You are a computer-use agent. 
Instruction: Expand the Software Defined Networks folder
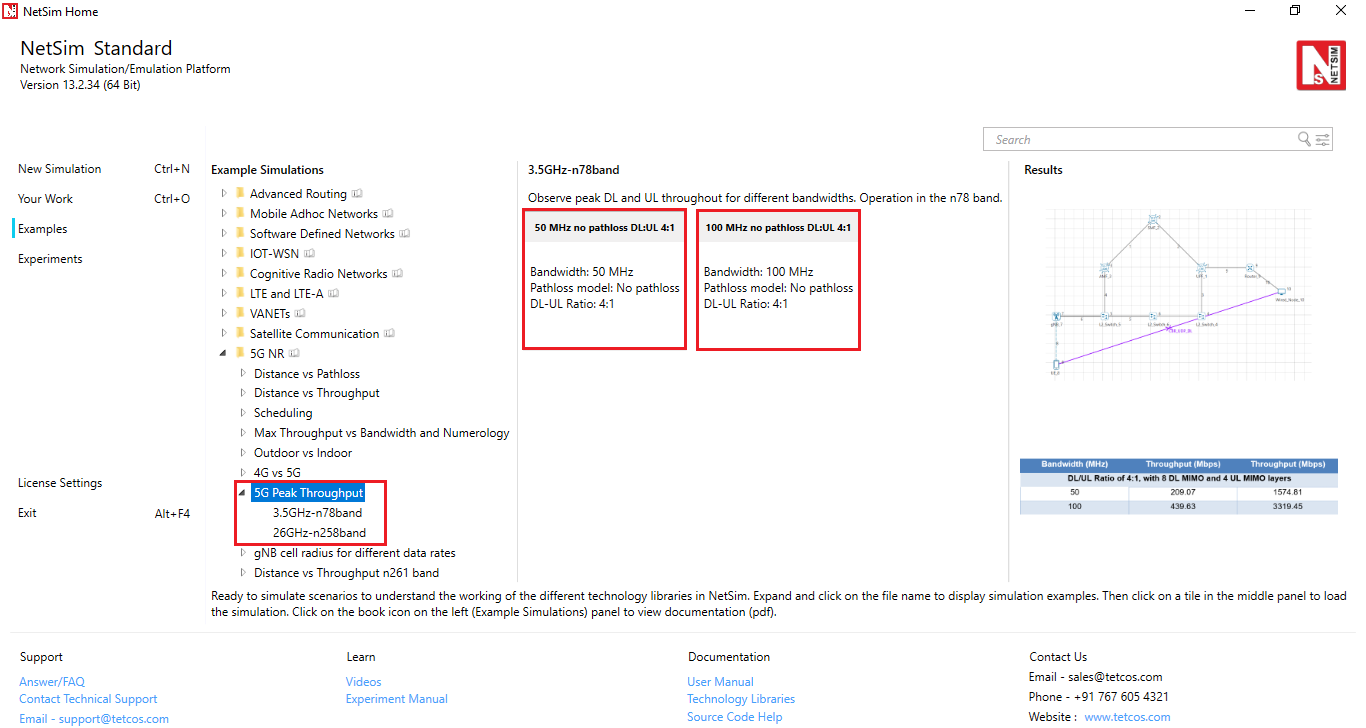pyautogui.click(x=224, y=234)
